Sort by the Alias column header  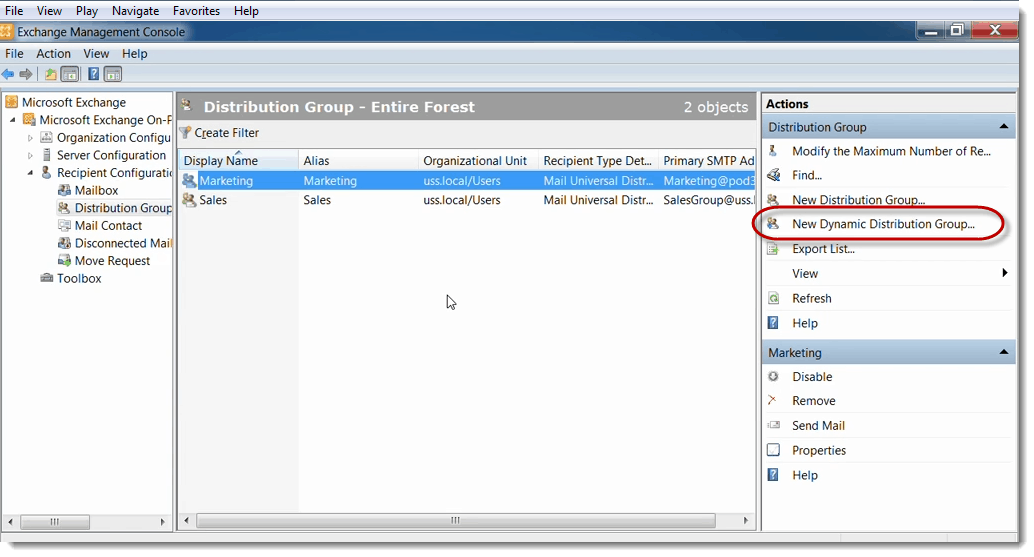[358, 161]
